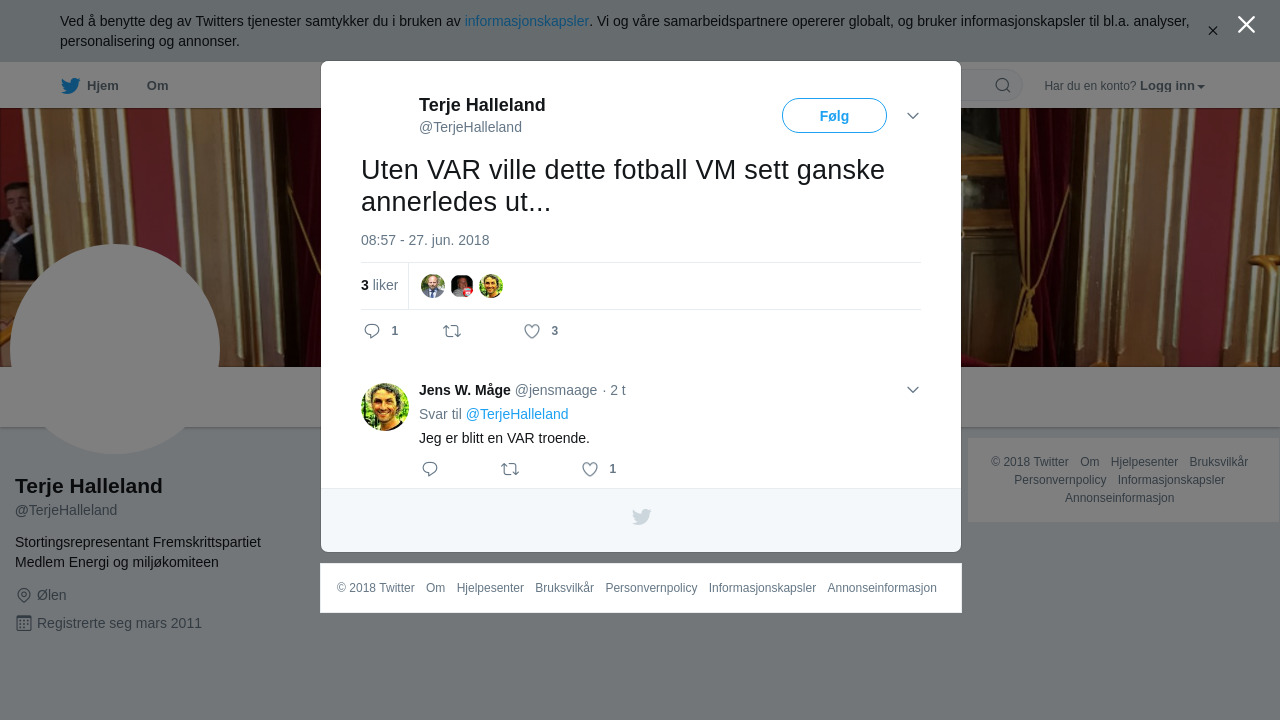Click the search magnifier icon
This screenshot has width=1280, height=720.
point(1003,85)
